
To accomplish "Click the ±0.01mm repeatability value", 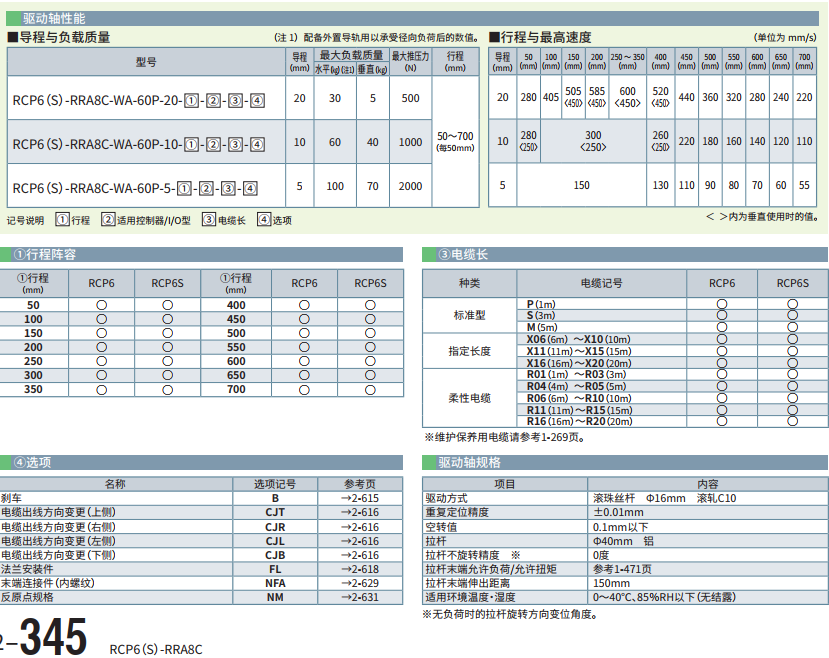I will pyautogui.click(x=618, y=513).
